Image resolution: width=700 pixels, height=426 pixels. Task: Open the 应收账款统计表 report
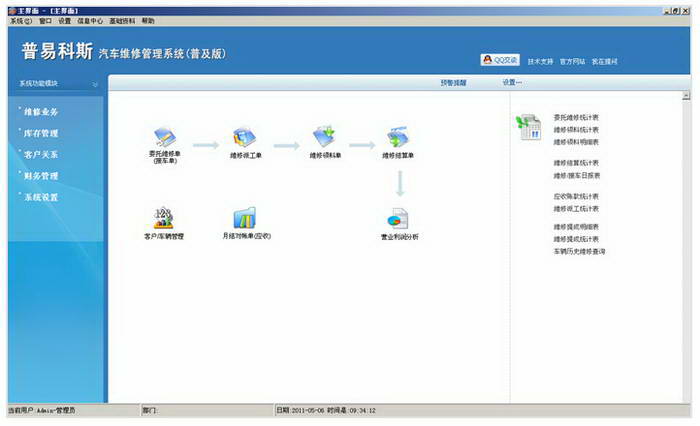(x=576, y=196)
